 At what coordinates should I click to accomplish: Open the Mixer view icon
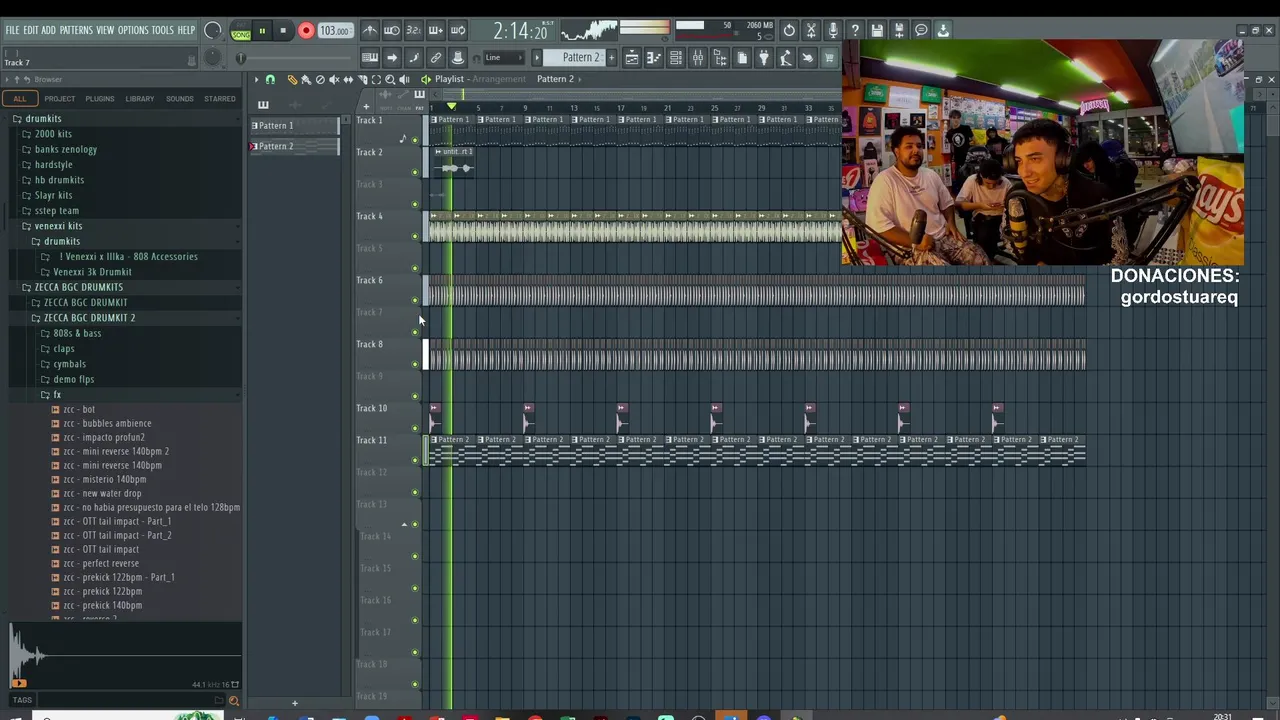click(x=698, y=58)
